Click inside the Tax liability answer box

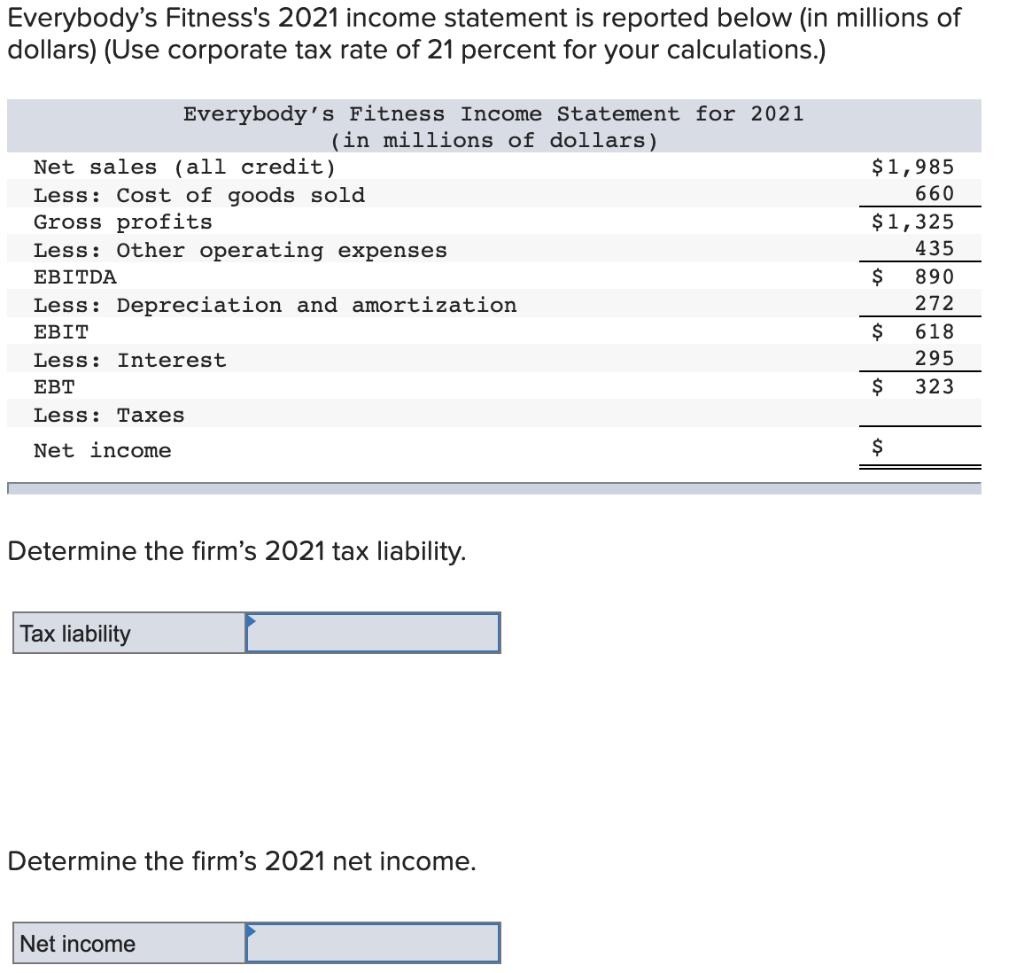point(373,632)
